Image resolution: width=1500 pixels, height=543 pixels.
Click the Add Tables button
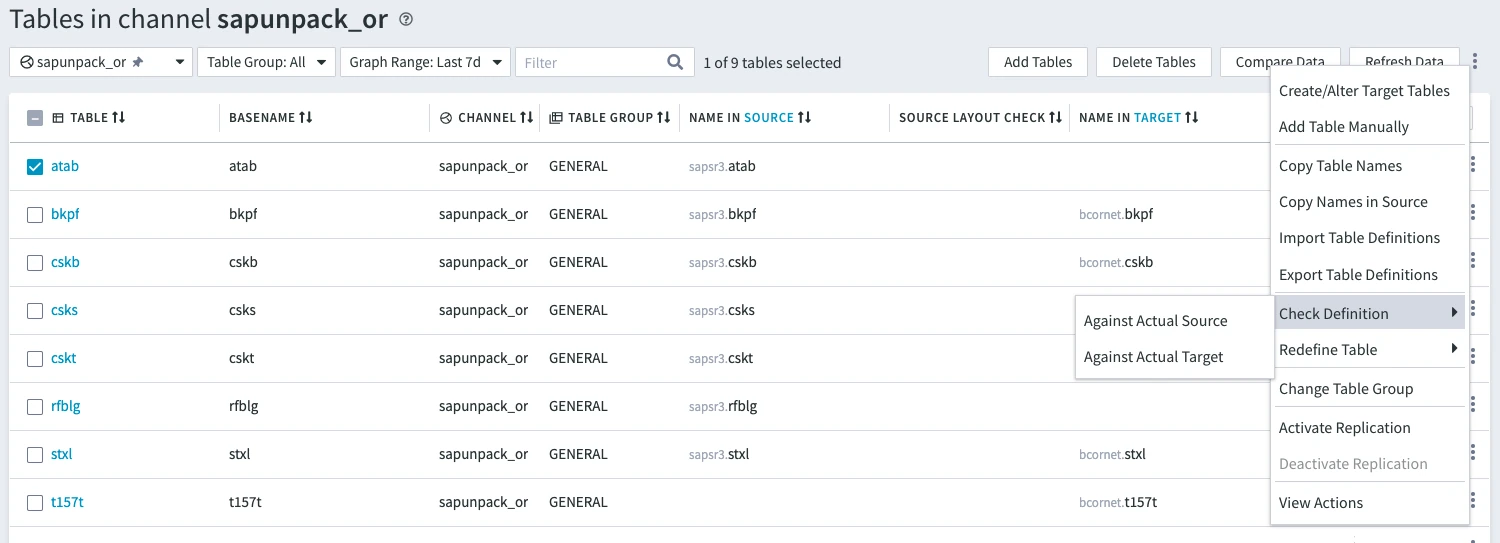click(x=1038, y=62)
